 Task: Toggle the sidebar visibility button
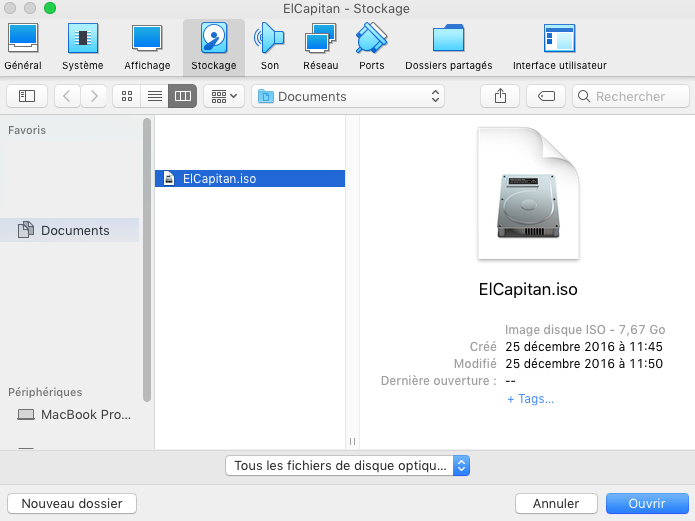27,96
